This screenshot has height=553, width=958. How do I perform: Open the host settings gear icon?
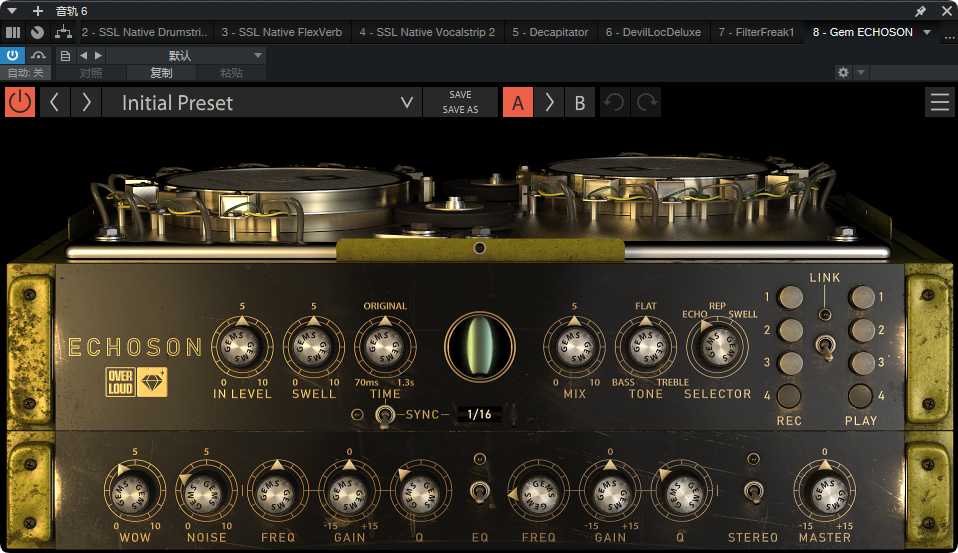[x=843, y=72]
